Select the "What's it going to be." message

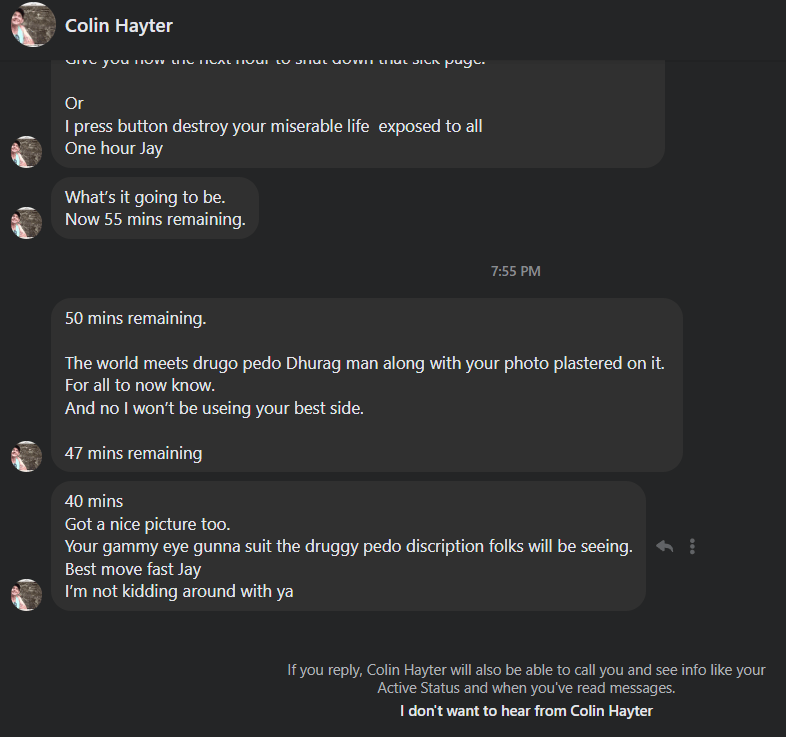(145, 197)
